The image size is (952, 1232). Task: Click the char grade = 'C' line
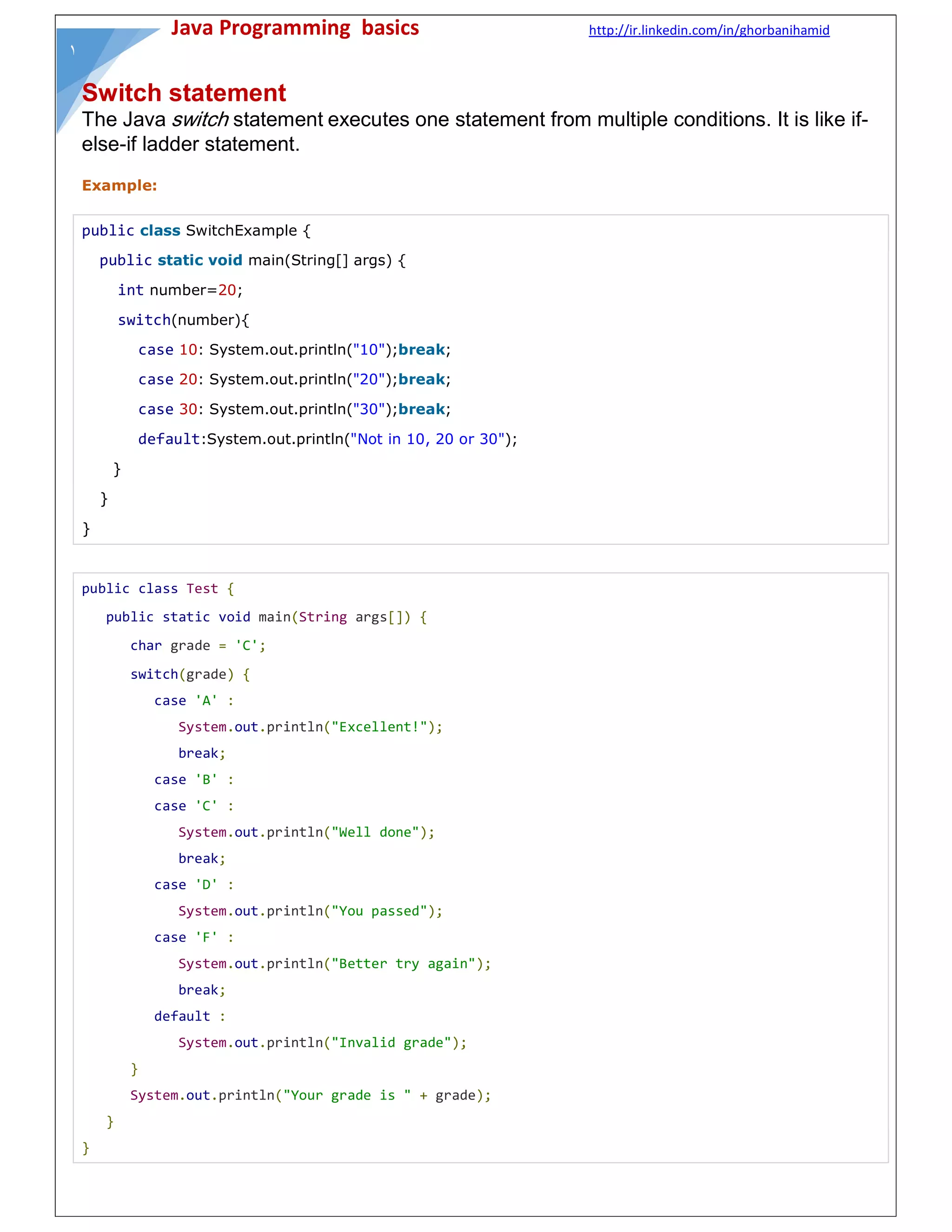point(198,645)
